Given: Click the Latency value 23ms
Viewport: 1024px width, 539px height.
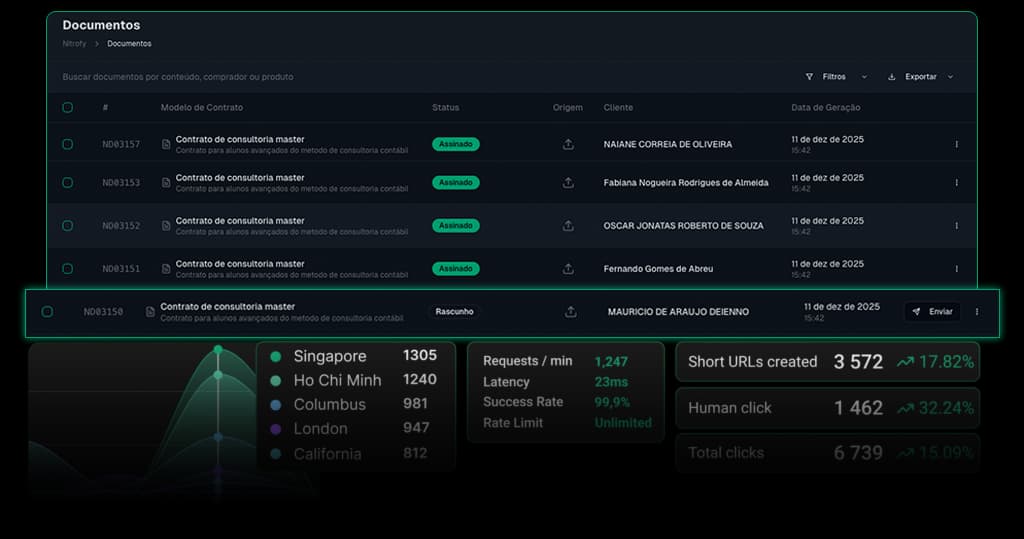Looking at the screenshot, I should [611, 382].
